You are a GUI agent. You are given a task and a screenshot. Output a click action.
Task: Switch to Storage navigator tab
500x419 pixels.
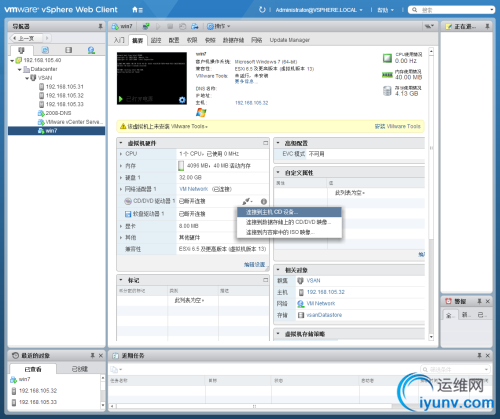click(68, 50)
